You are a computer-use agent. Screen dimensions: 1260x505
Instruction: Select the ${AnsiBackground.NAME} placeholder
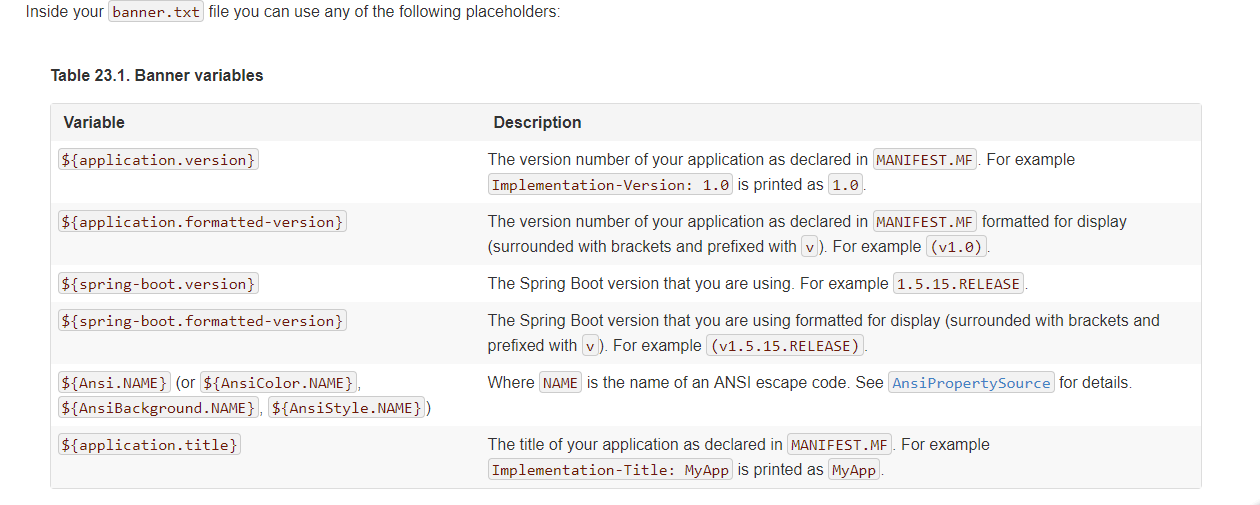click(x=159, y=408)
